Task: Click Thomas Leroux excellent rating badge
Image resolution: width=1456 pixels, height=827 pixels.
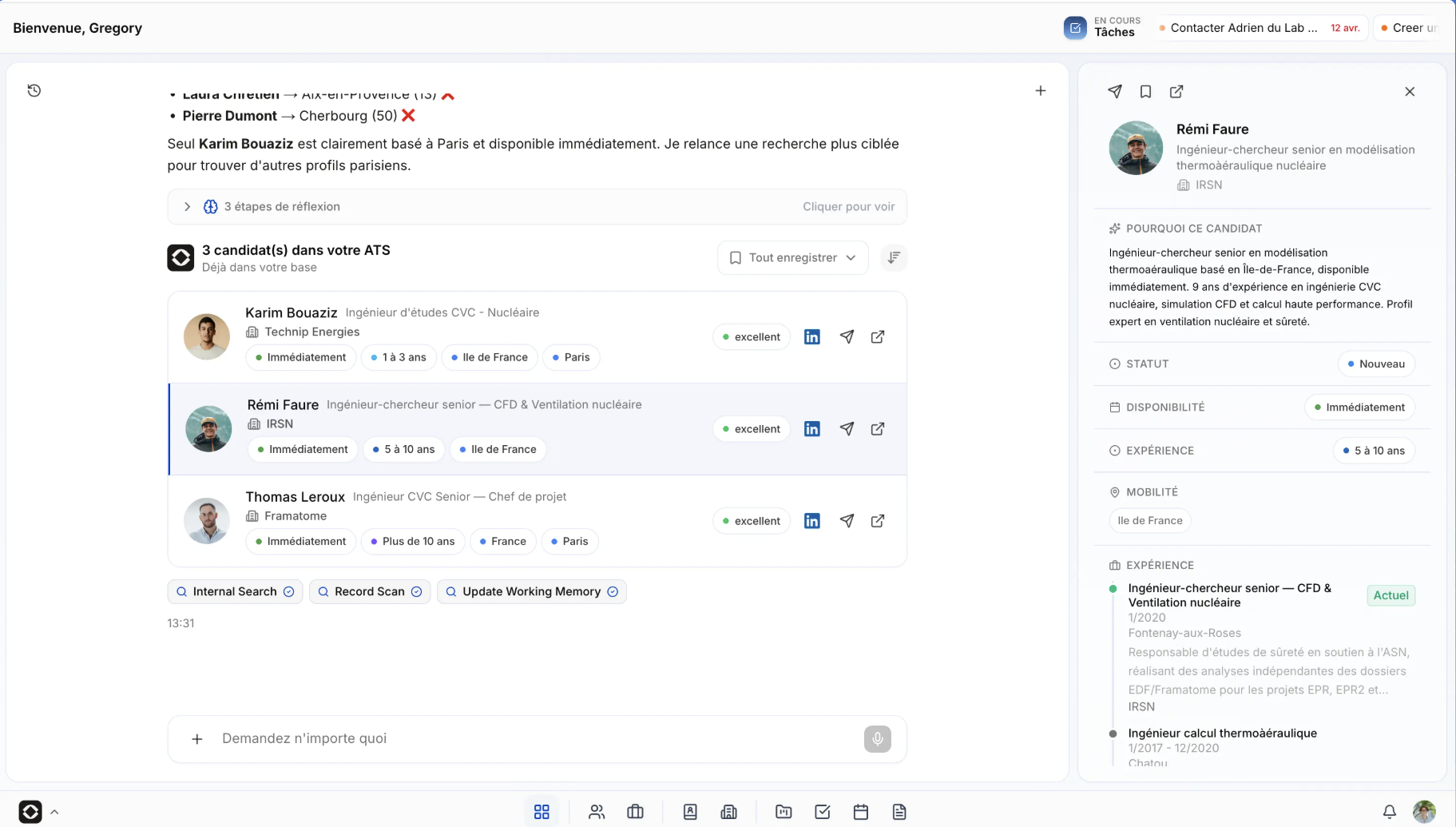Action: tap(752, 521)
